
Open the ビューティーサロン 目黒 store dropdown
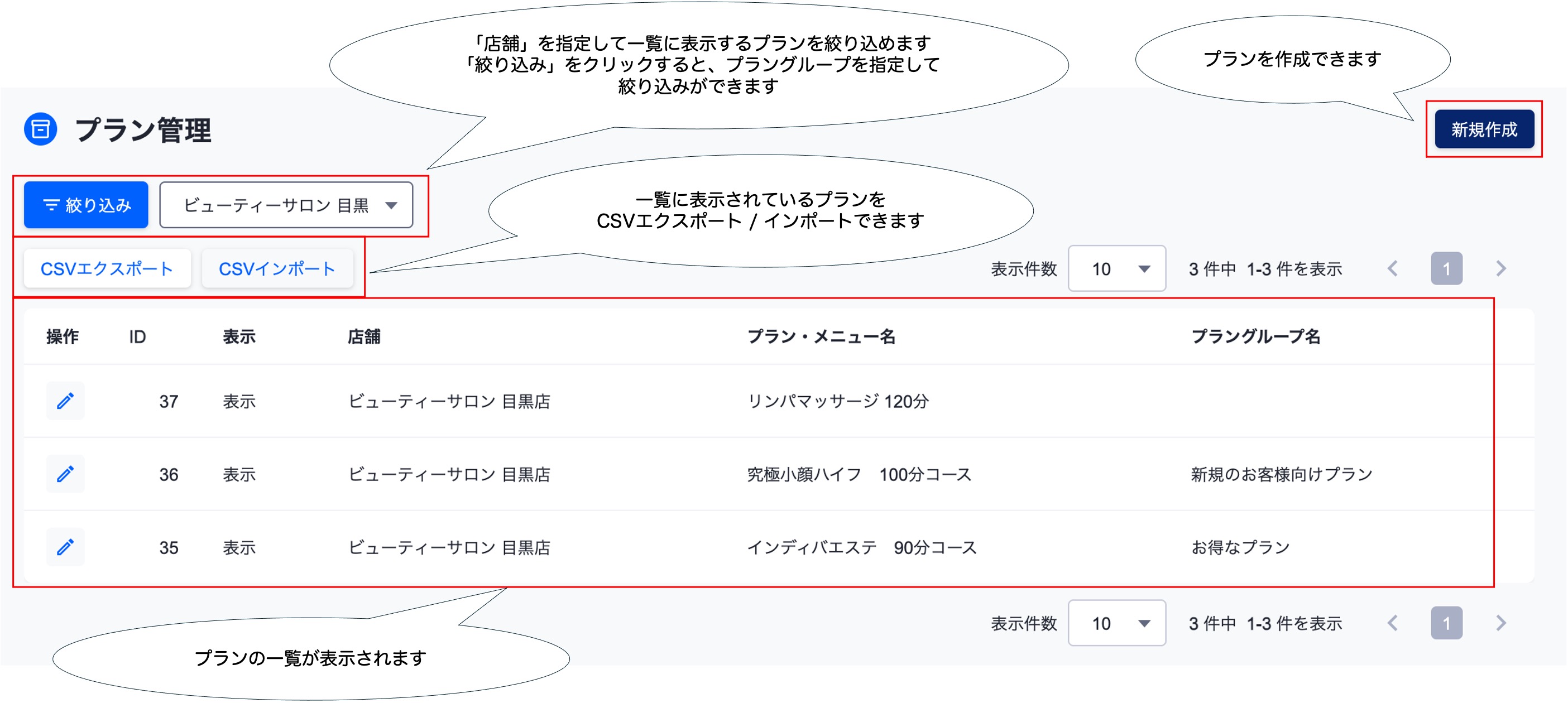(x=286, y=205)
